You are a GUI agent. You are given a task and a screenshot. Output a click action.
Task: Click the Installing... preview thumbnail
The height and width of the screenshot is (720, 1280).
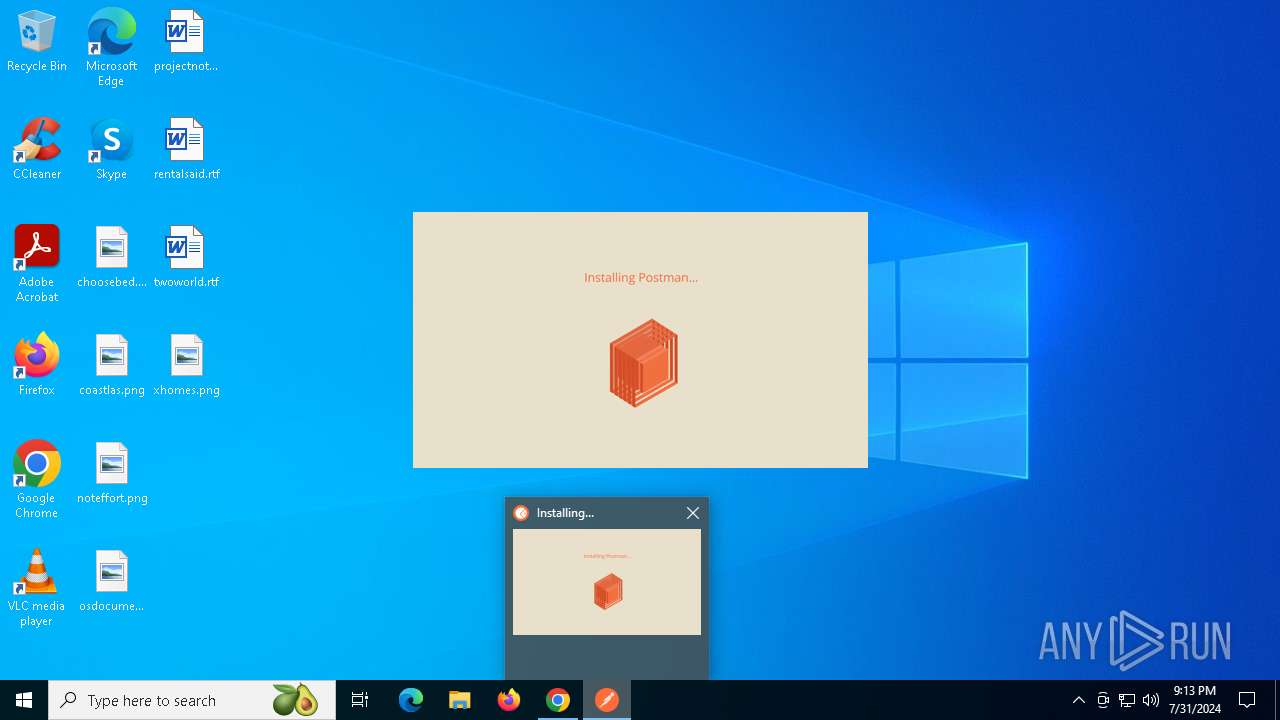[x=607, y=582]
